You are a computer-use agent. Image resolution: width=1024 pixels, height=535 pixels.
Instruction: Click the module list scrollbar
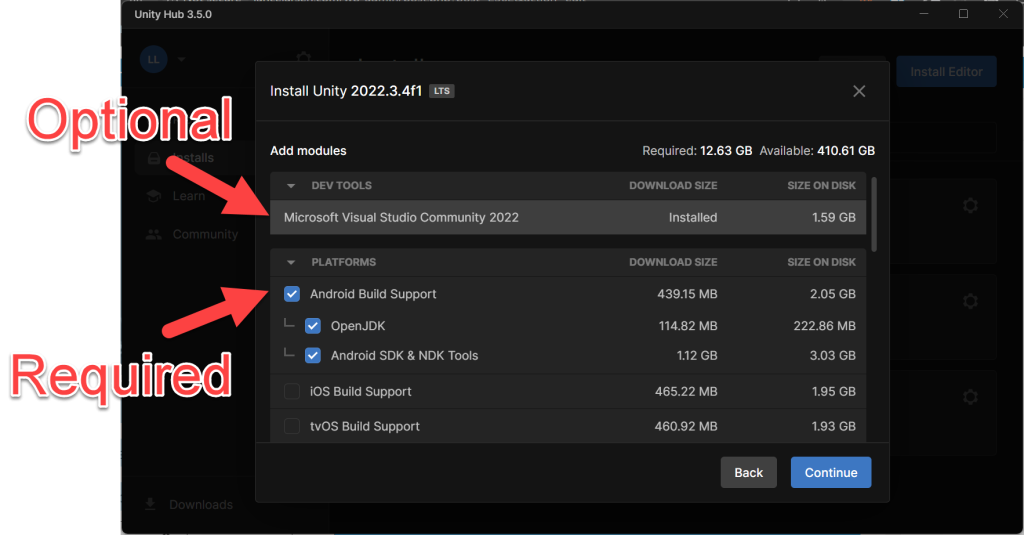click(x=874, y=214)
